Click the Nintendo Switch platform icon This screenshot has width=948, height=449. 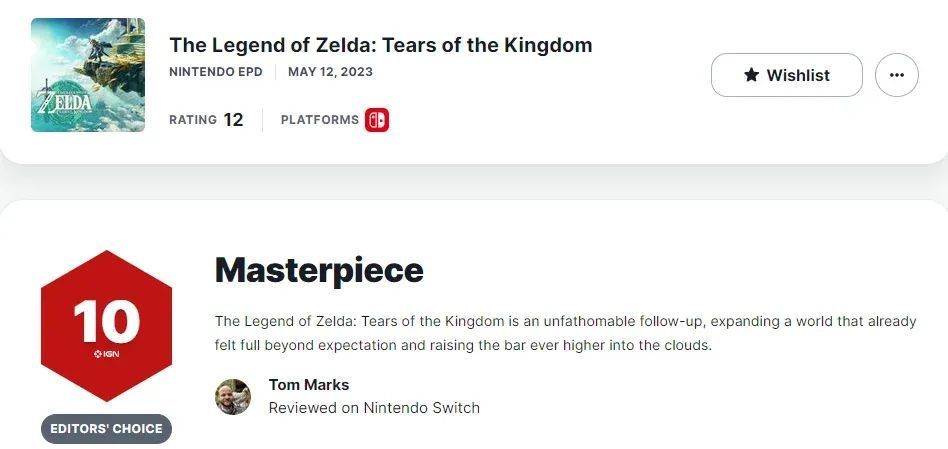click(x=377, y=120)
